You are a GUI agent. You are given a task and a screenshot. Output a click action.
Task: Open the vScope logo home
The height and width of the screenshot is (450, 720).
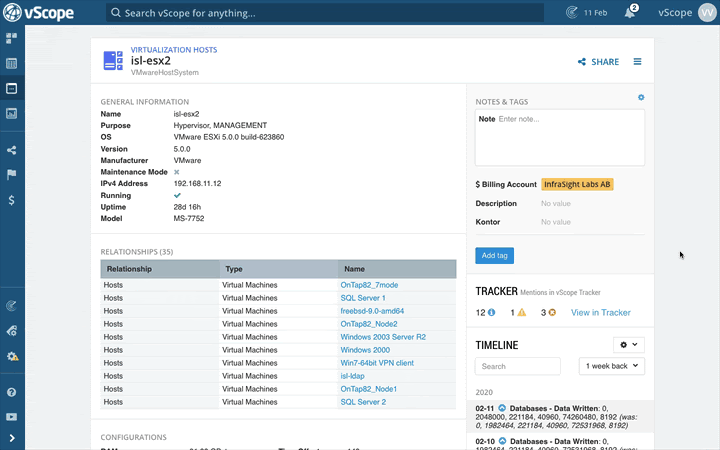39,12
